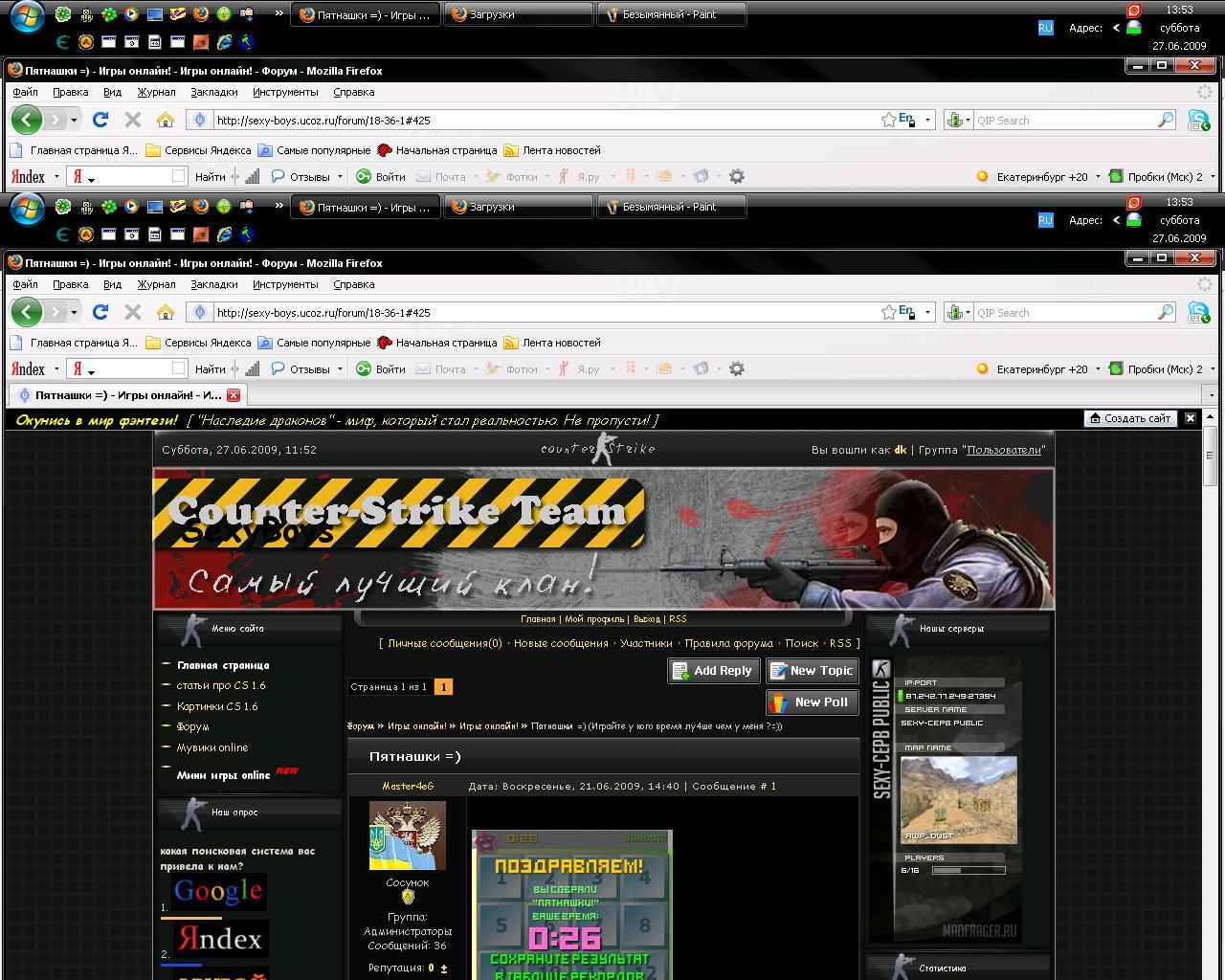Image resolution: width=1225 pixels, height=980 pixels.
Task: Open Форум in the left site menu
Action: pos(193,726)
